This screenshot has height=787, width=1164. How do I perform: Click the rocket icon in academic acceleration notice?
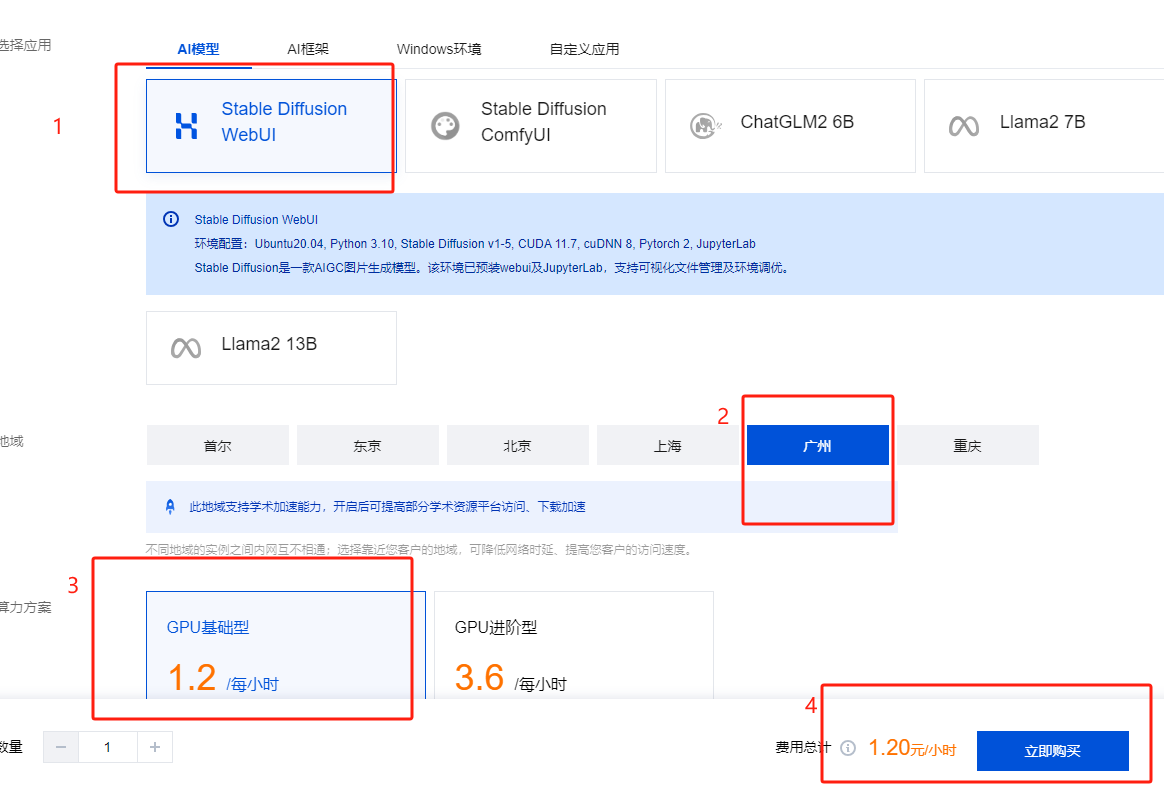click(x=170, y=506)
